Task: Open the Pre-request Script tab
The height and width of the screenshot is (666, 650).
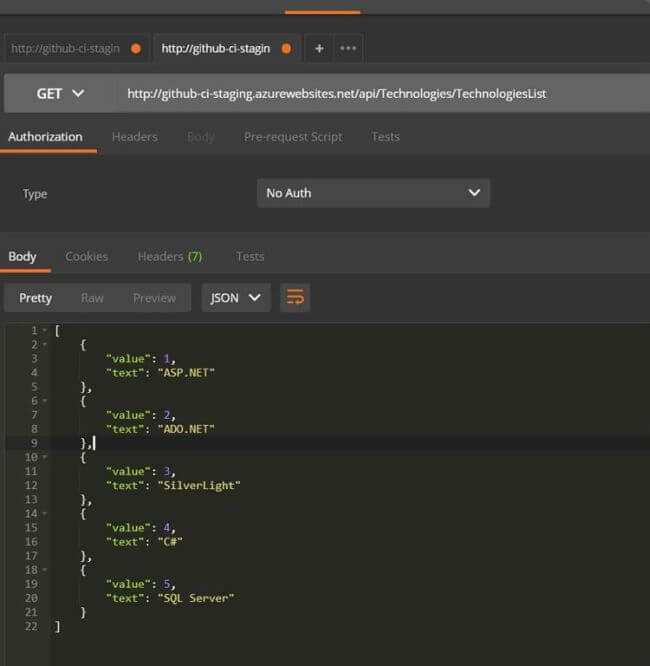Action: 293,137
